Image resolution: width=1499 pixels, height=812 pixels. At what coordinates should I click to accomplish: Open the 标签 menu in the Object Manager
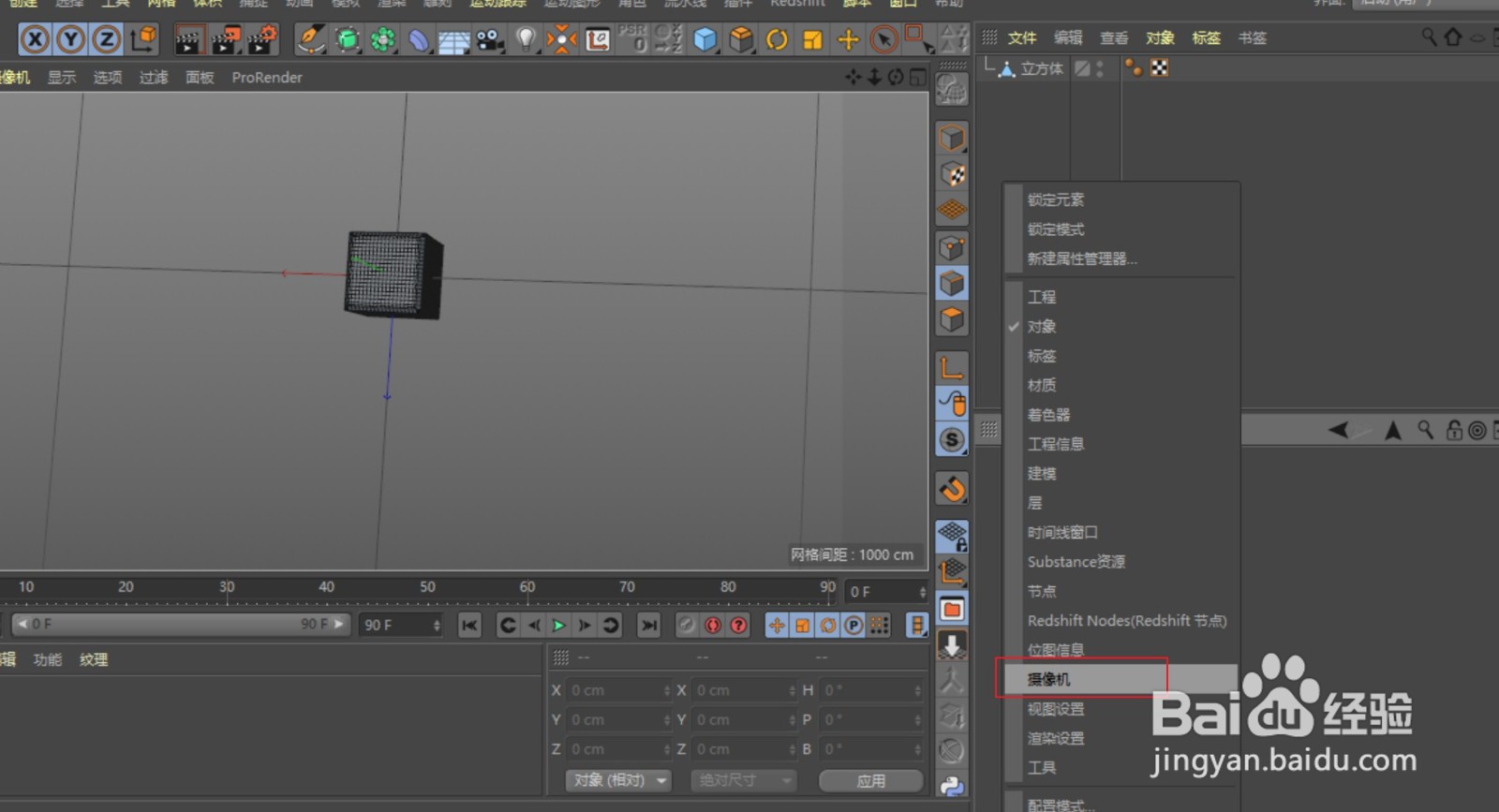[x=1206, y=37]
